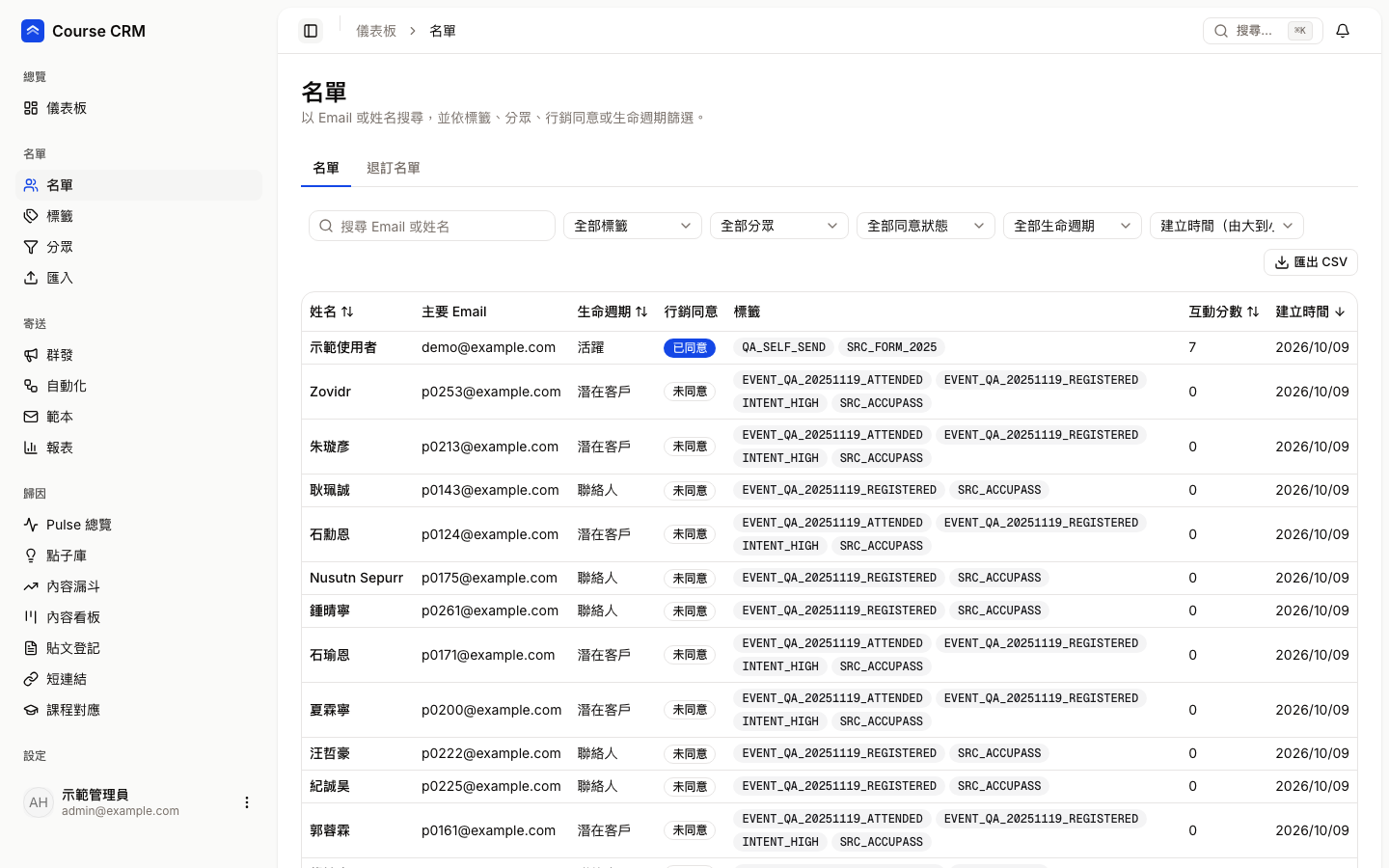Click email p0261@example.com
Screen dimensions: 1389x868
tap(489, 610)
